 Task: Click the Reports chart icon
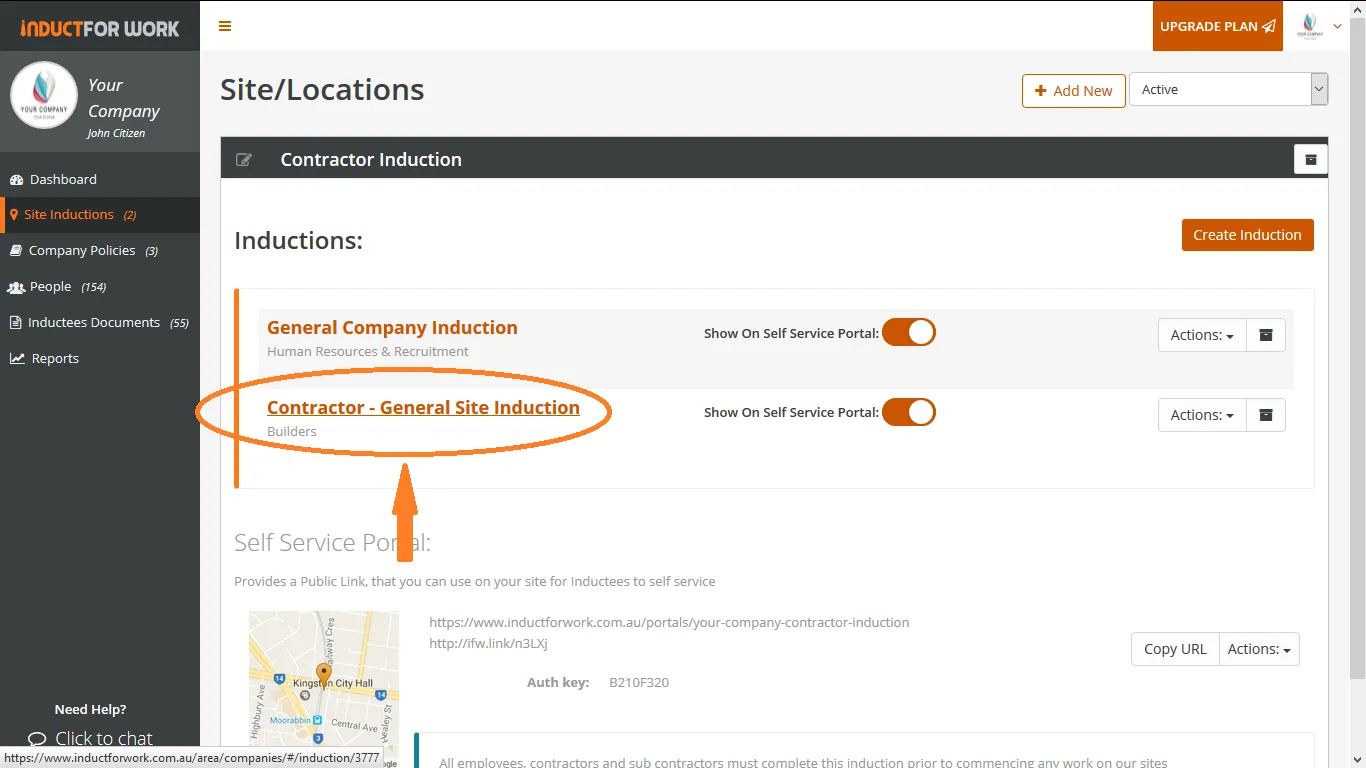tap(17, 358)
